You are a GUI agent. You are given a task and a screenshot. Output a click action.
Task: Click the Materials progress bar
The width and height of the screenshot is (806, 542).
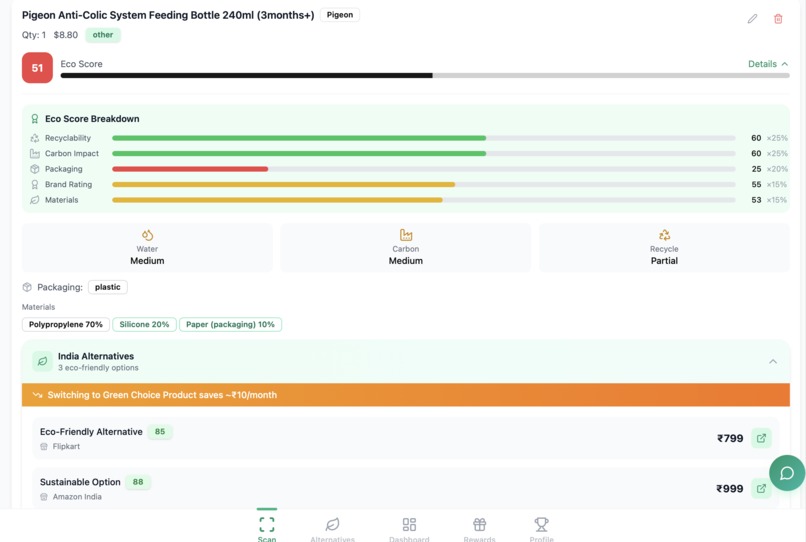pyautogui.click(x=424, y=200)
